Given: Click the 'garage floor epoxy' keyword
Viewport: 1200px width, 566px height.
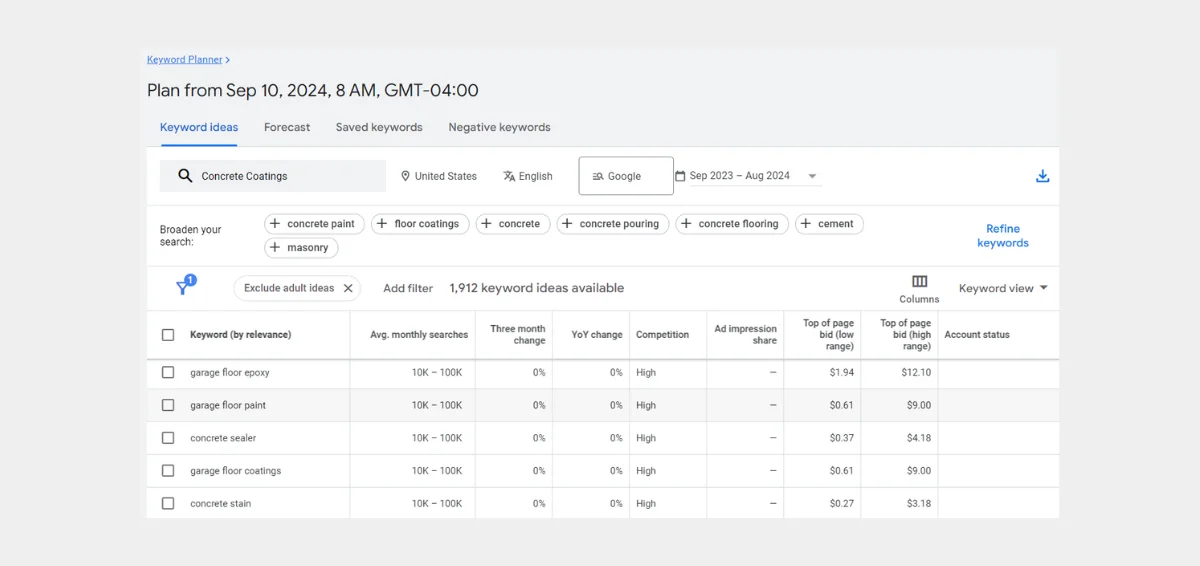Looking at the screenshot, I should [x=230, y=372].
